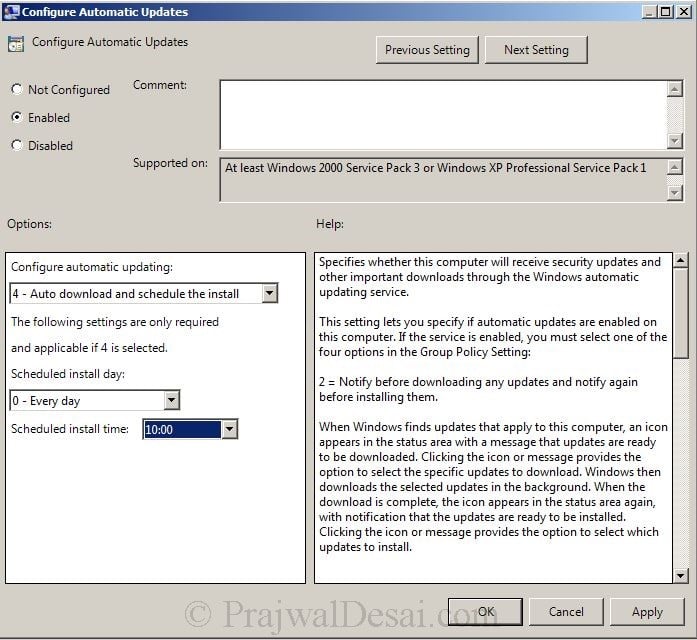This screenshot has width=697, height=640.
Task: Close the Configure Automatic Updates window
Action: (684, 12)
